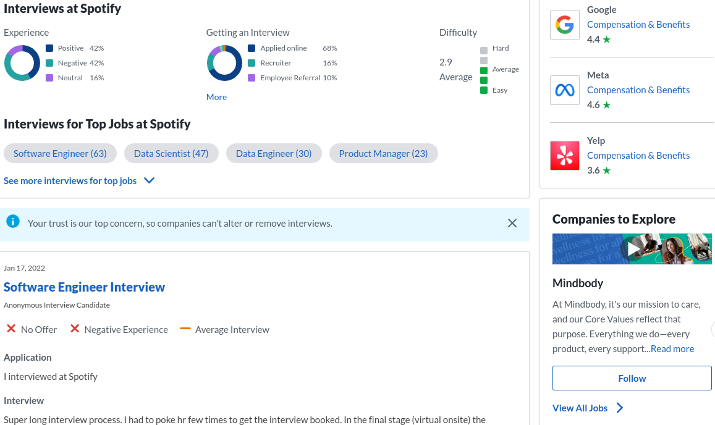Image resolution: width=715 pixels, height=425 pixels.
Task: Dismiss the trust notice banner
Action: (x=512, y=223)
